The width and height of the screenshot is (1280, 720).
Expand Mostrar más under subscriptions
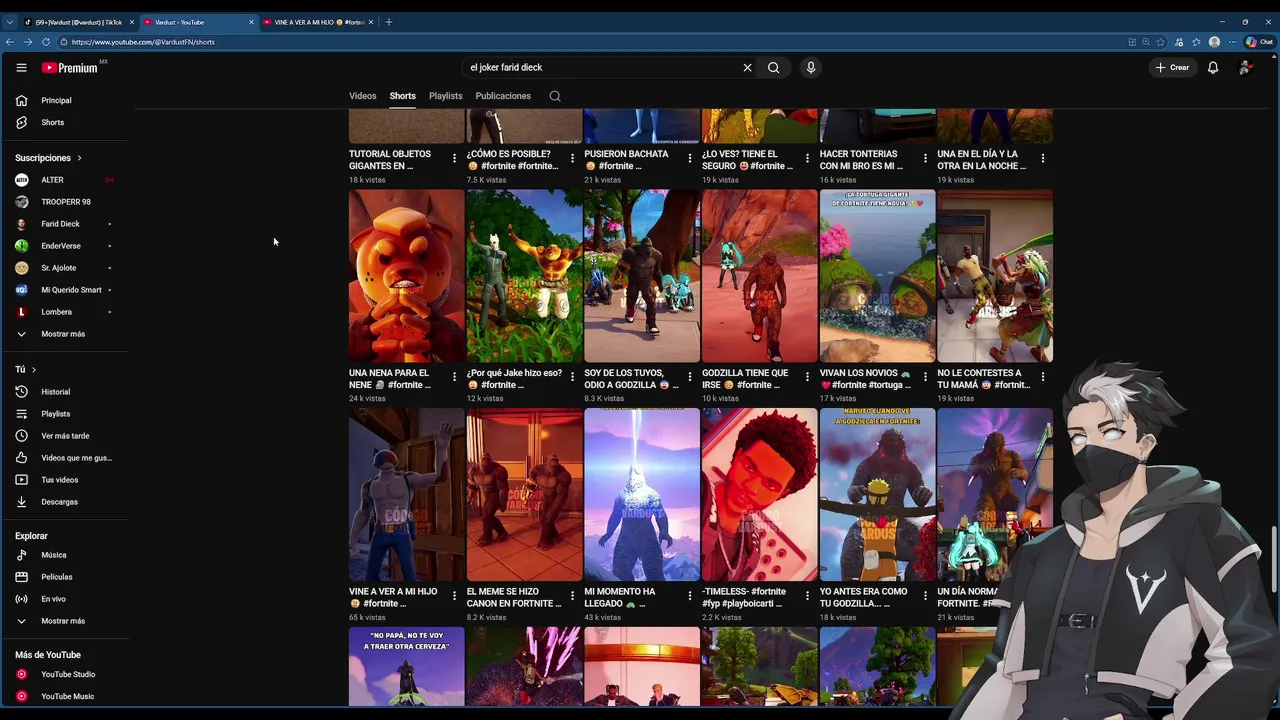[65, 334]
